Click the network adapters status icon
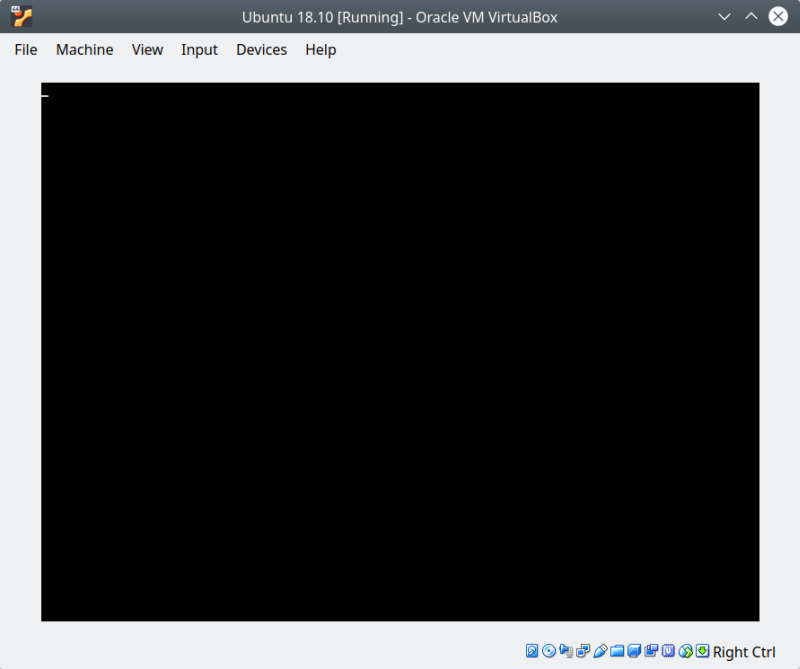Viewport: 800px width, 669px height. point(582,651)
